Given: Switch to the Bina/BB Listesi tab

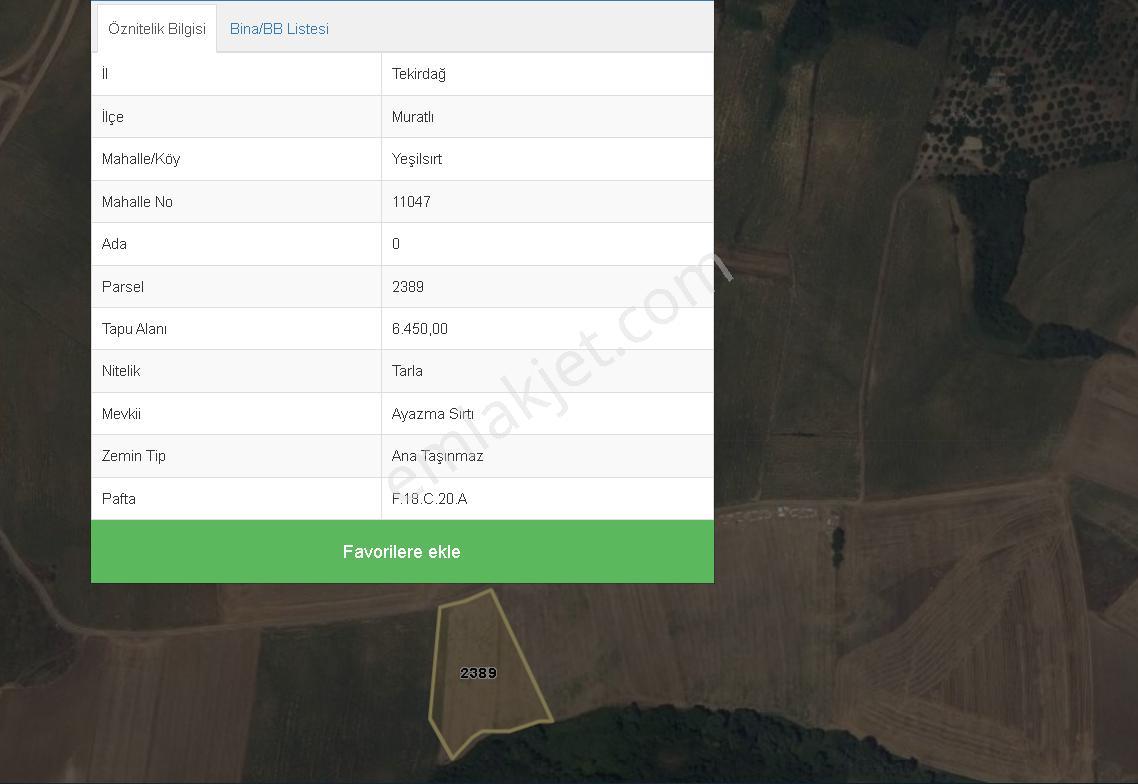Looking at the screenshot, I should pos(279,29).
